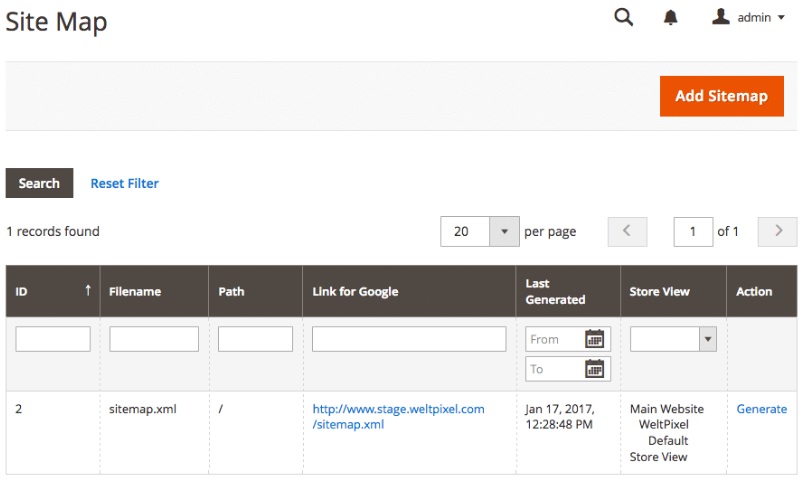Viewport: 805px width, 481px height.
Task: Click the admin user avatar icon
Action: (720, 17)
